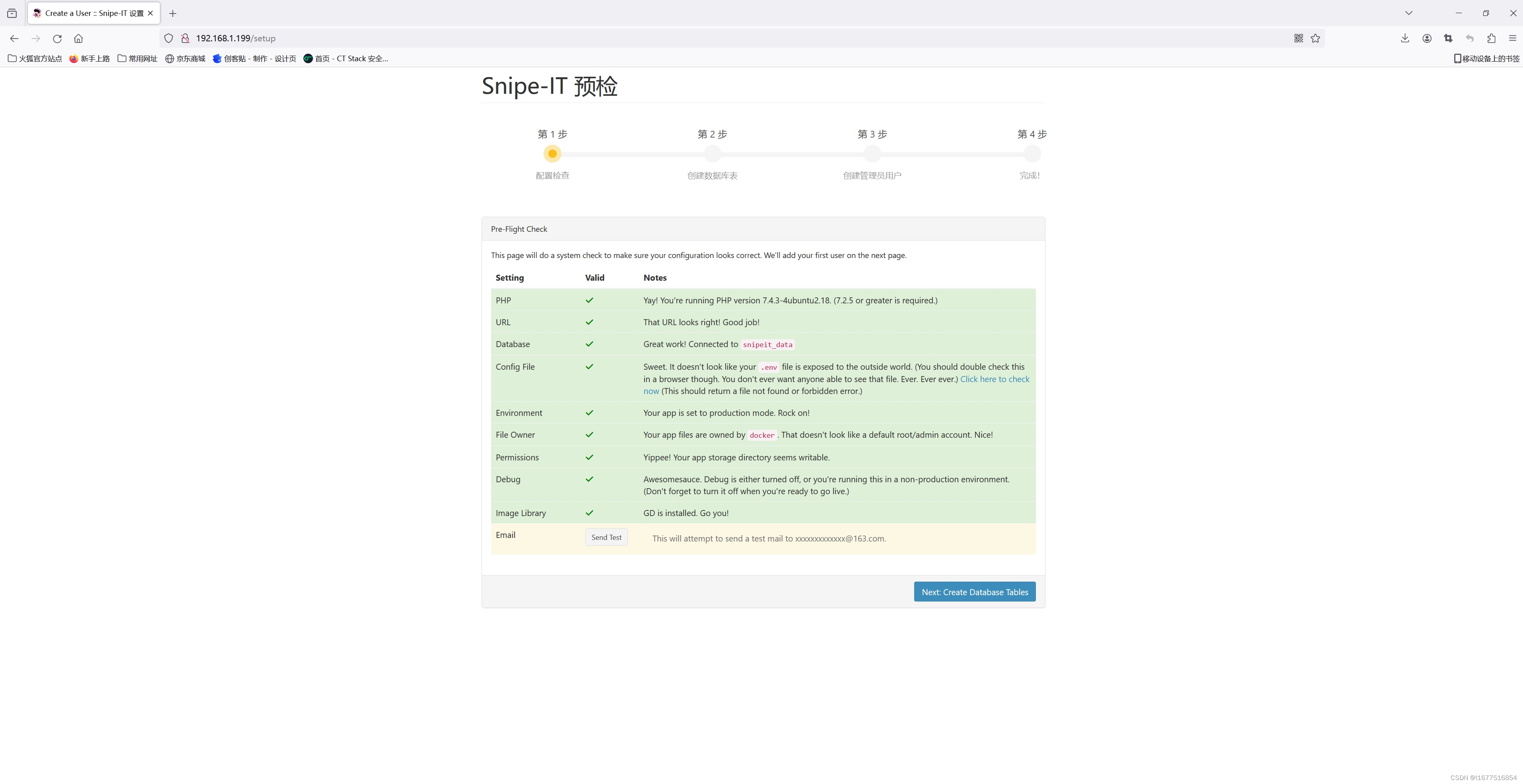The height and width of the screenshot is (784, 1523).
Task: Open the 火狐官方站点 bookmarks folder
Action: pos(35,58)
